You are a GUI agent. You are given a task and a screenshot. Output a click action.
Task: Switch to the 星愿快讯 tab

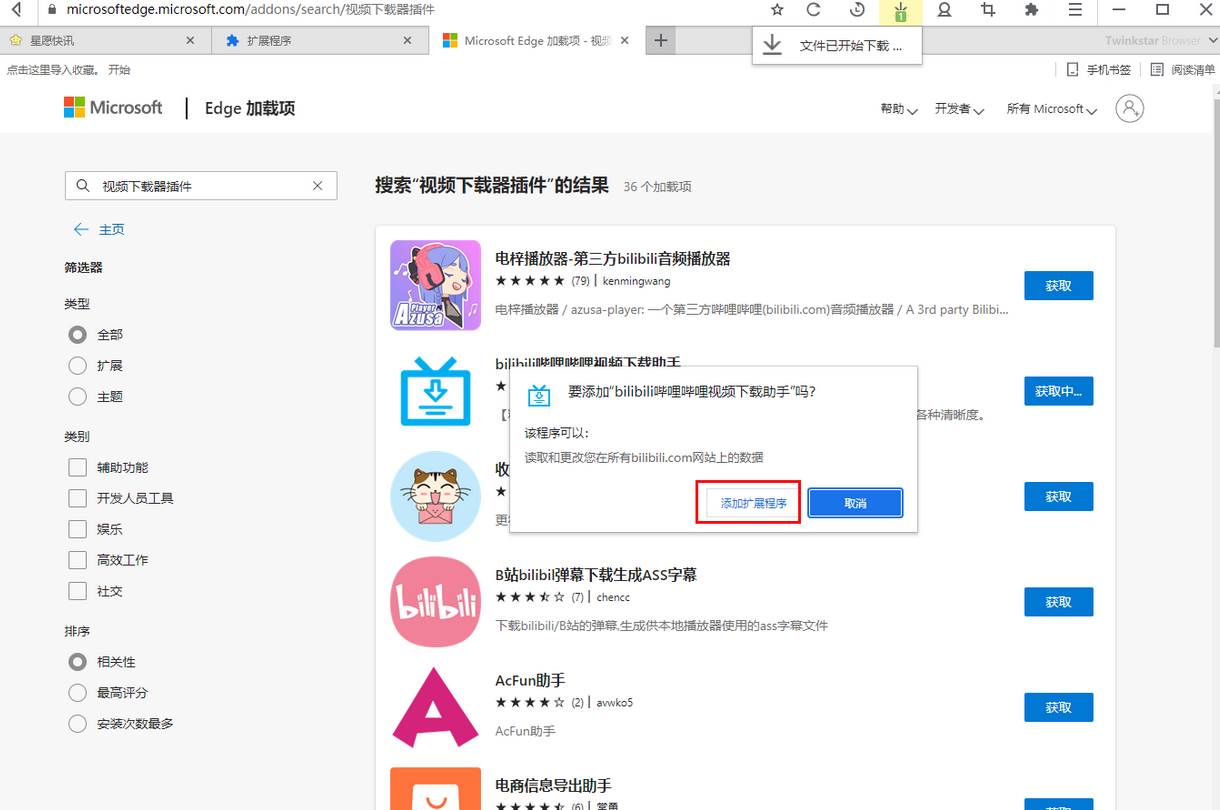pyautogui.click(x=105, y=41)
